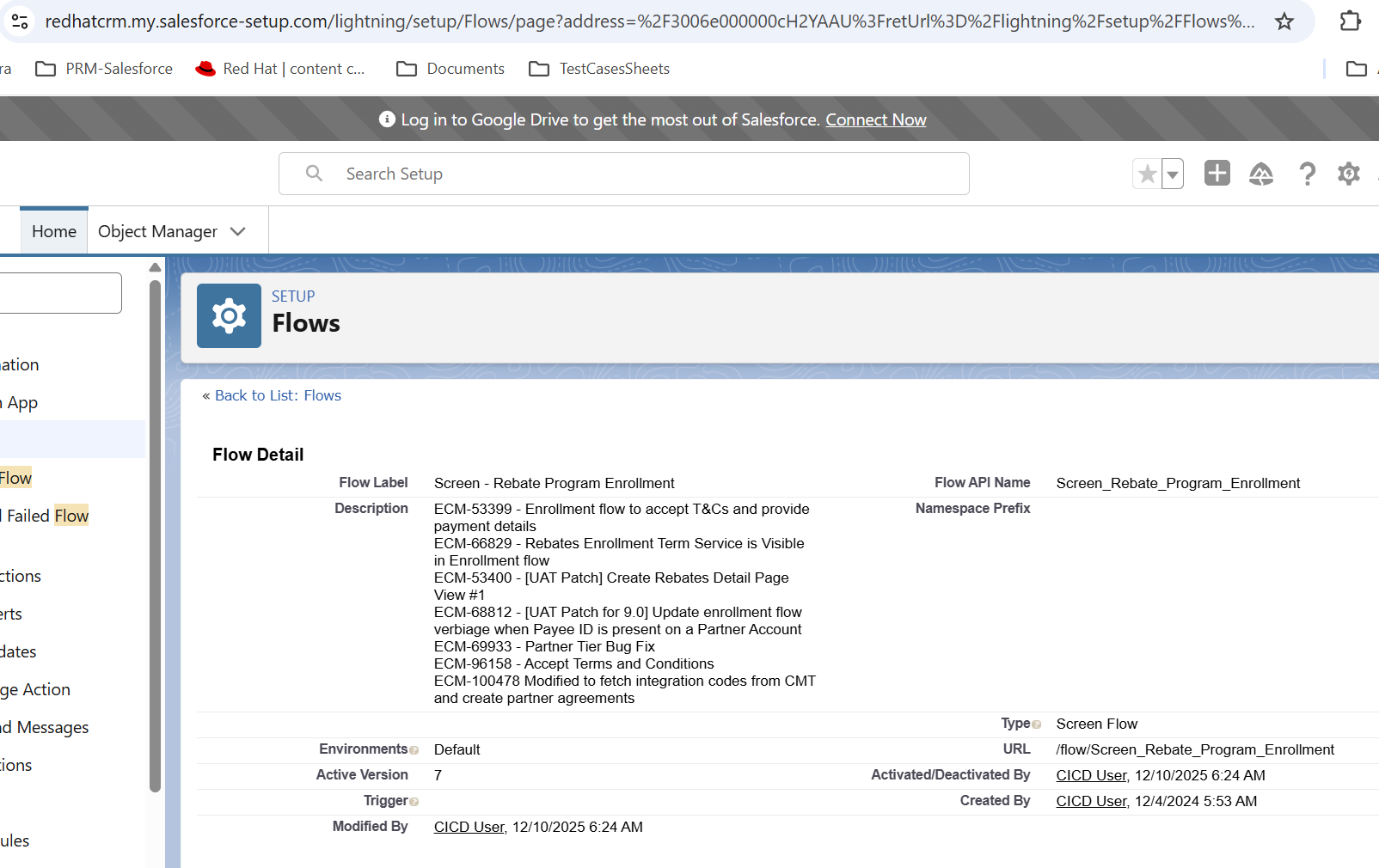The image size is (1379, 868).
Task: Click the Active Version value 7
Action: coord(438,775)
